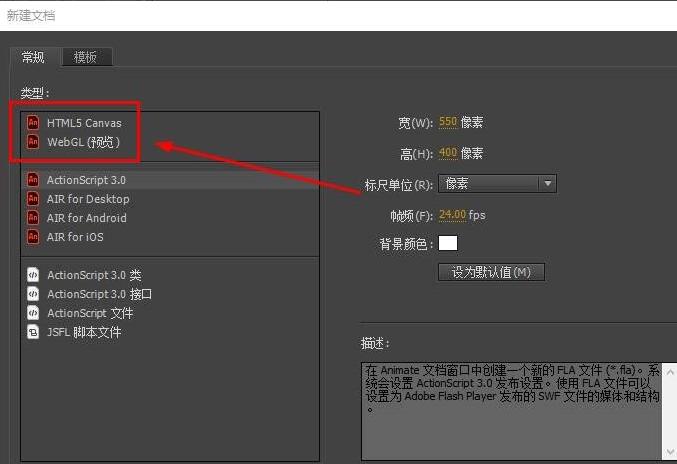
Task: Choose ActionScript 3.0 in type list
Action: [x=170, y=180]
